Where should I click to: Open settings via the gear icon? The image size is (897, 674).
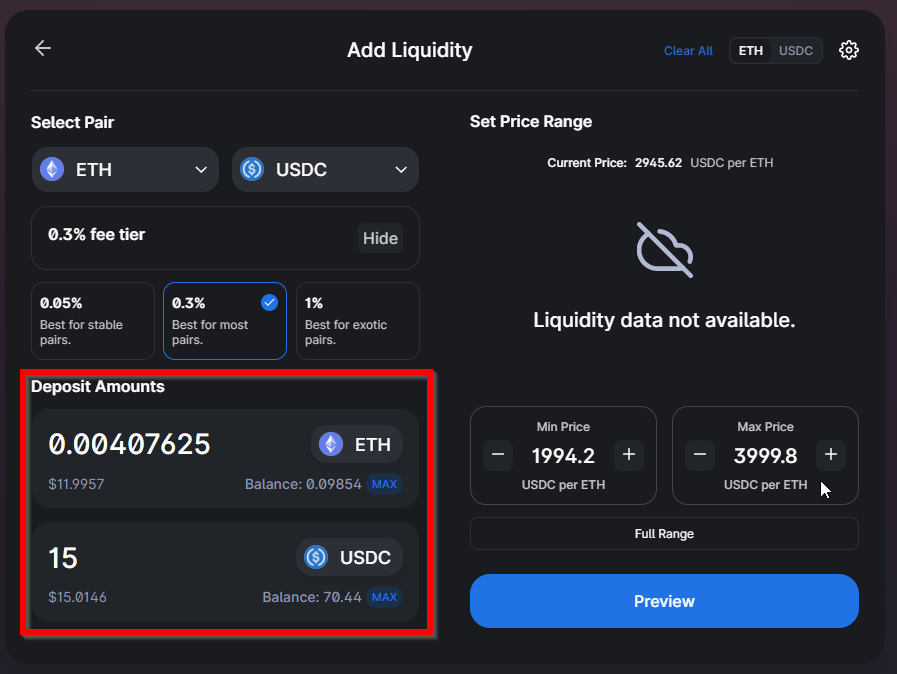[848, 50]
